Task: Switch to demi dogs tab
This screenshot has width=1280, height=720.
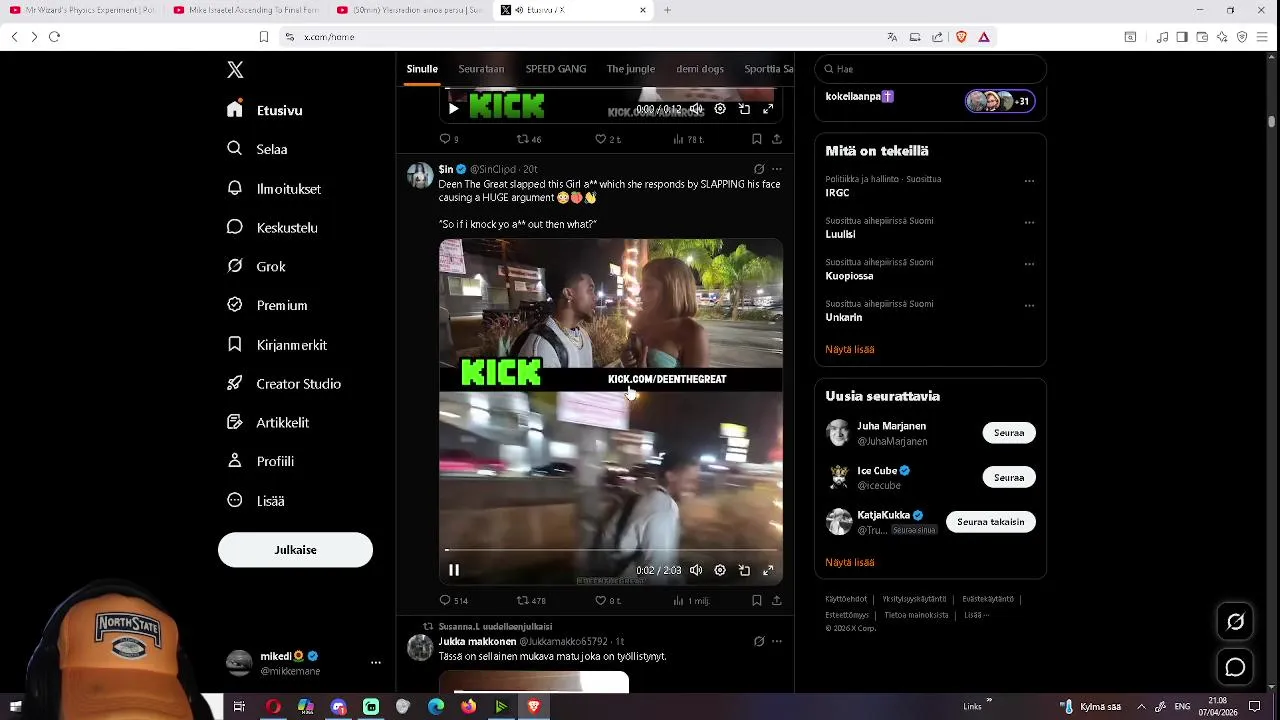Action: tap(700, 69)
